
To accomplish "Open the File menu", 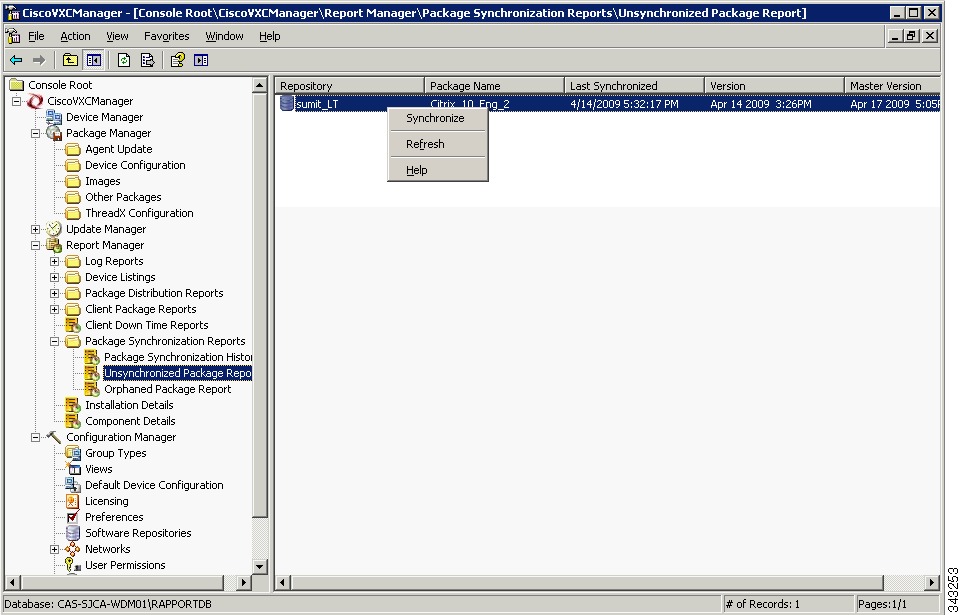I will coord(36,36).
